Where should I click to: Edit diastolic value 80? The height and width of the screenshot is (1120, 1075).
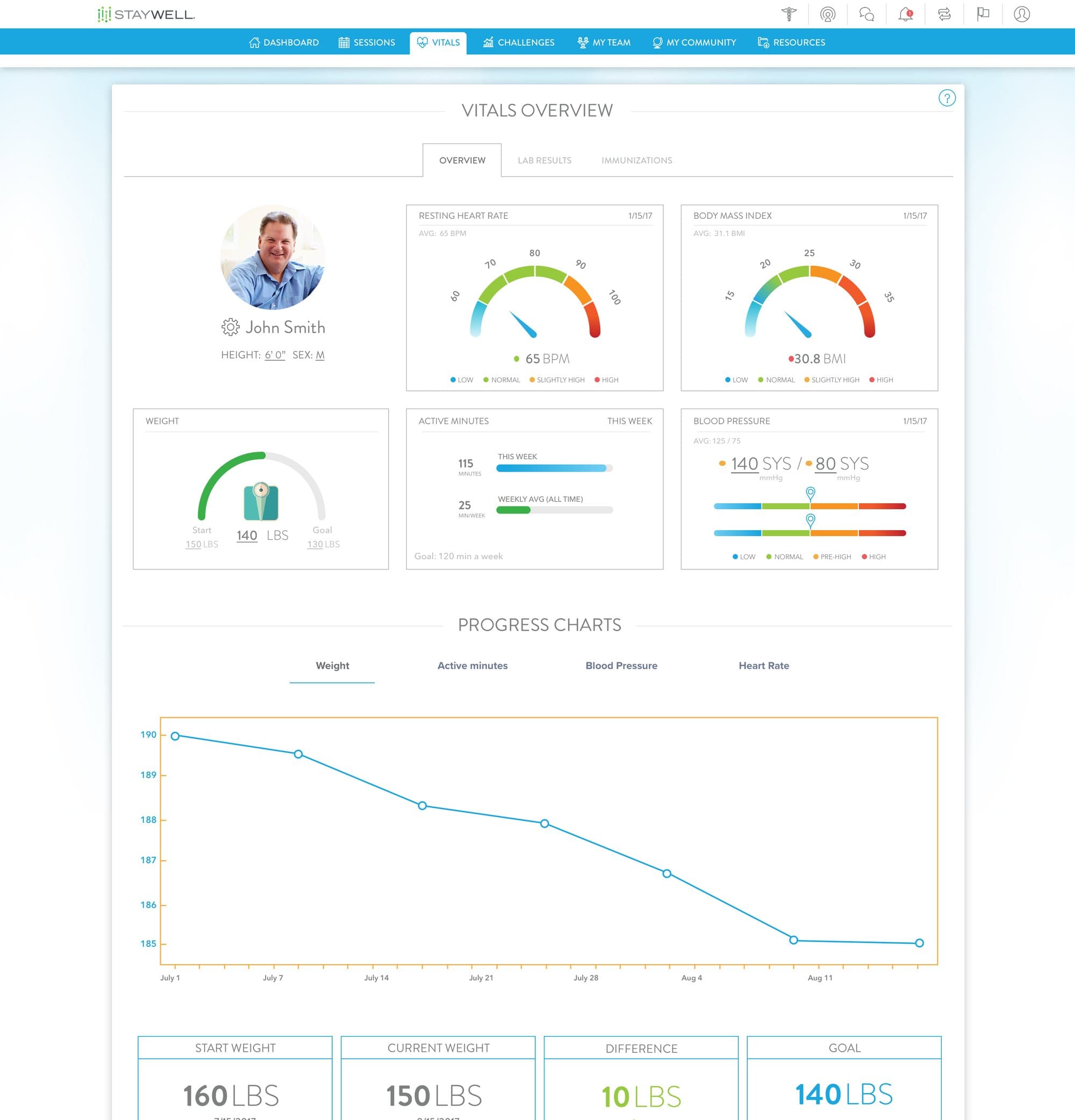pos(826,463)
